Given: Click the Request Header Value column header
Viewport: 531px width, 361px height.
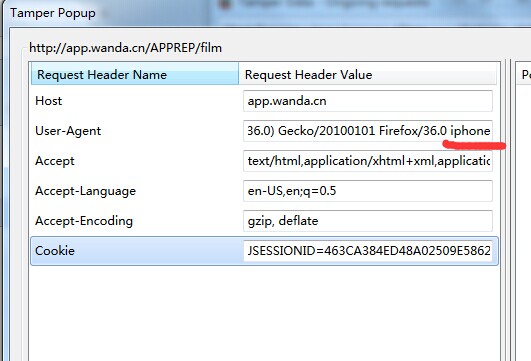Looking at the screenshot, I should click(x=367, y=74).
